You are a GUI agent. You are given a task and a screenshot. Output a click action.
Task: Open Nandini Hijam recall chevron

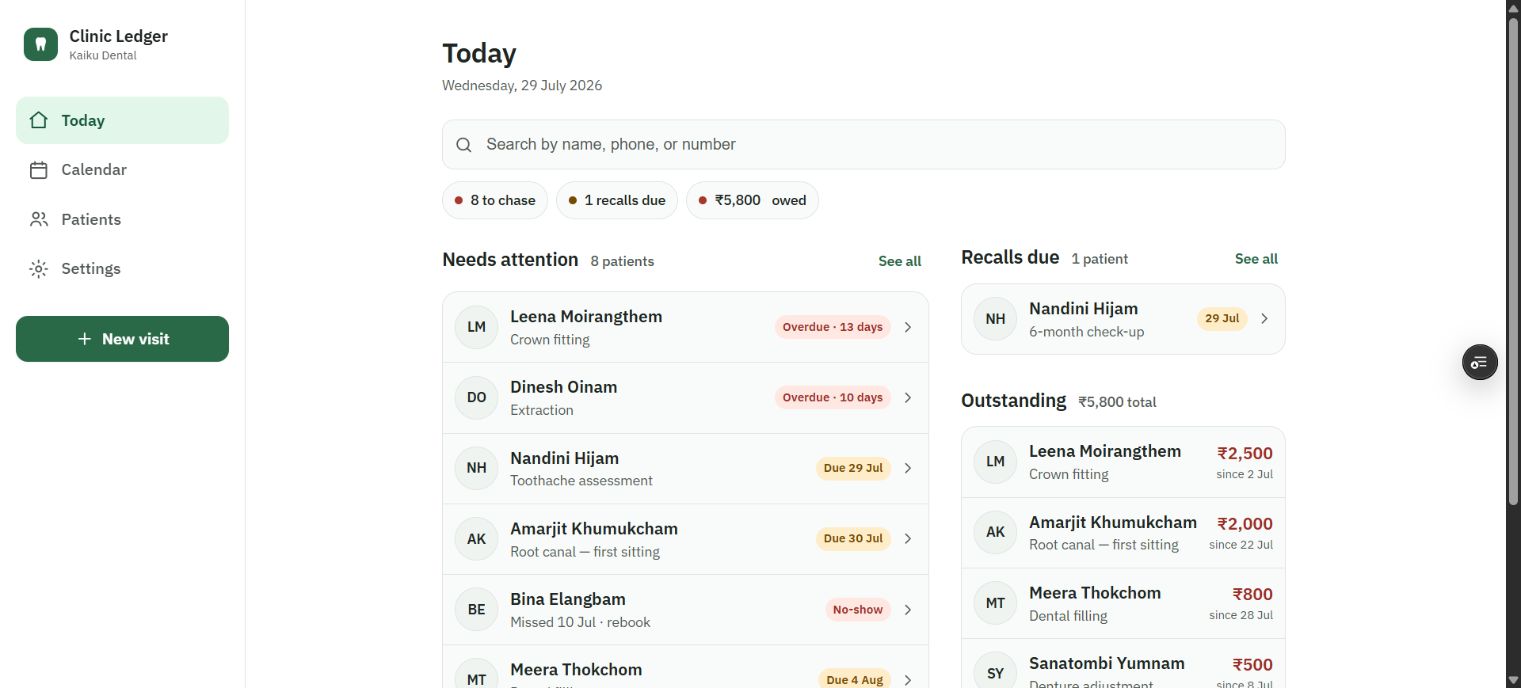tap(1264, 319)
